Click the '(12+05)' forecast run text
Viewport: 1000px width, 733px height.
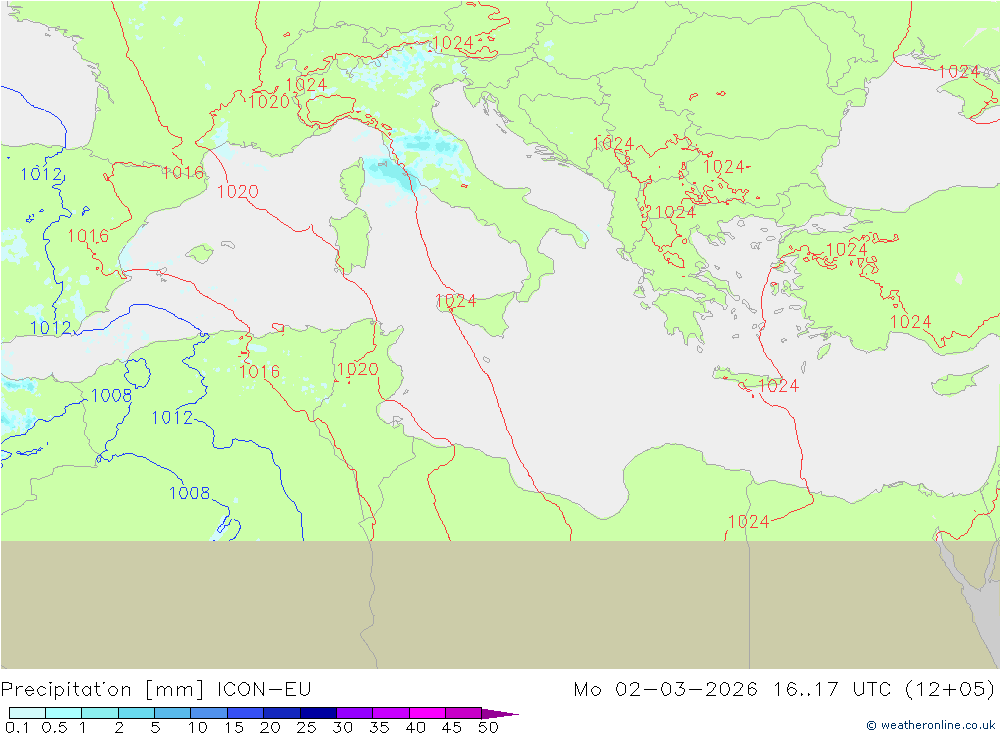click(950, 690)
